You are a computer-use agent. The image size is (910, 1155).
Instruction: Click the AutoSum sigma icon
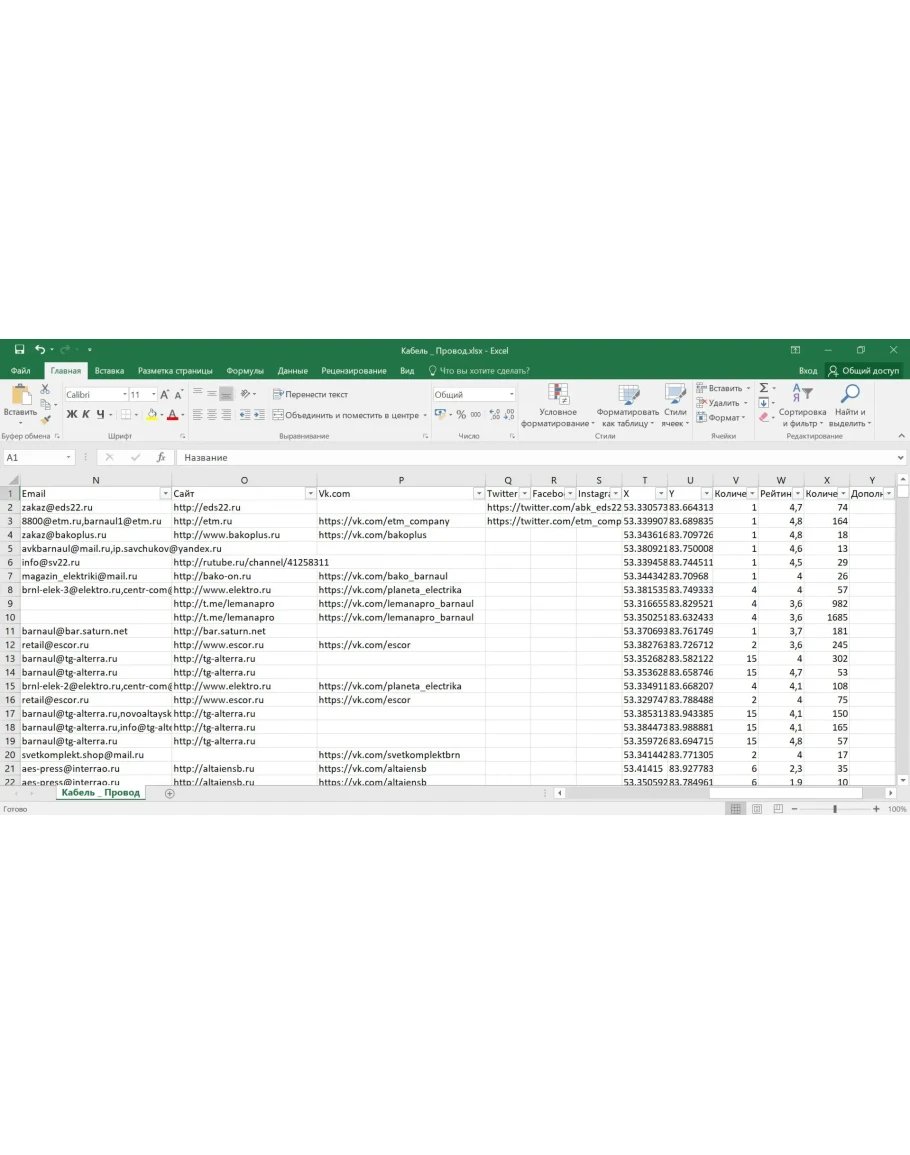point(764,388)
